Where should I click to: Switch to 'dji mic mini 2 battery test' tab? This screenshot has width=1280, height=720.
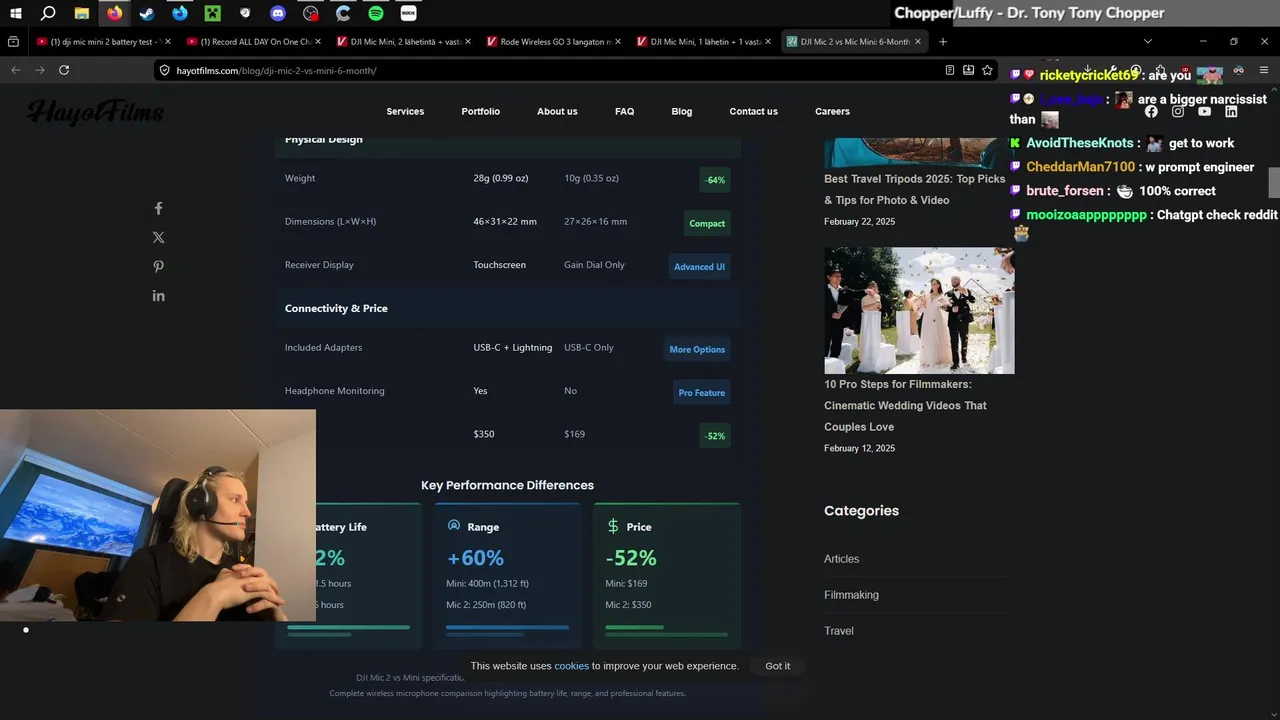104,42
